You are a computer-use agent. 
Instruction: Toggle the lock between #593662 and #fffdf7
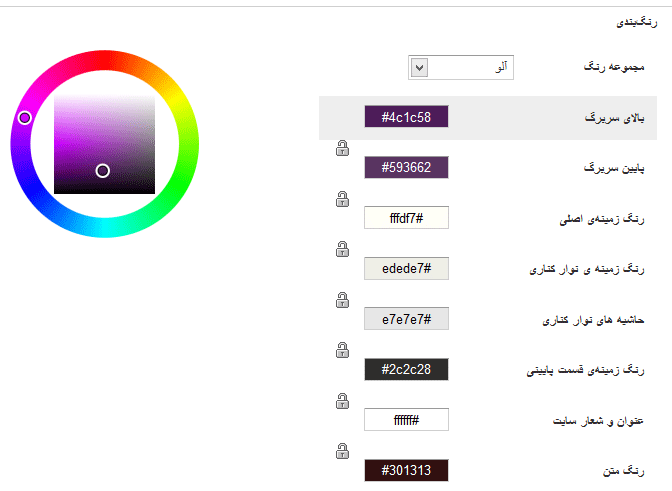pos(342,199)
